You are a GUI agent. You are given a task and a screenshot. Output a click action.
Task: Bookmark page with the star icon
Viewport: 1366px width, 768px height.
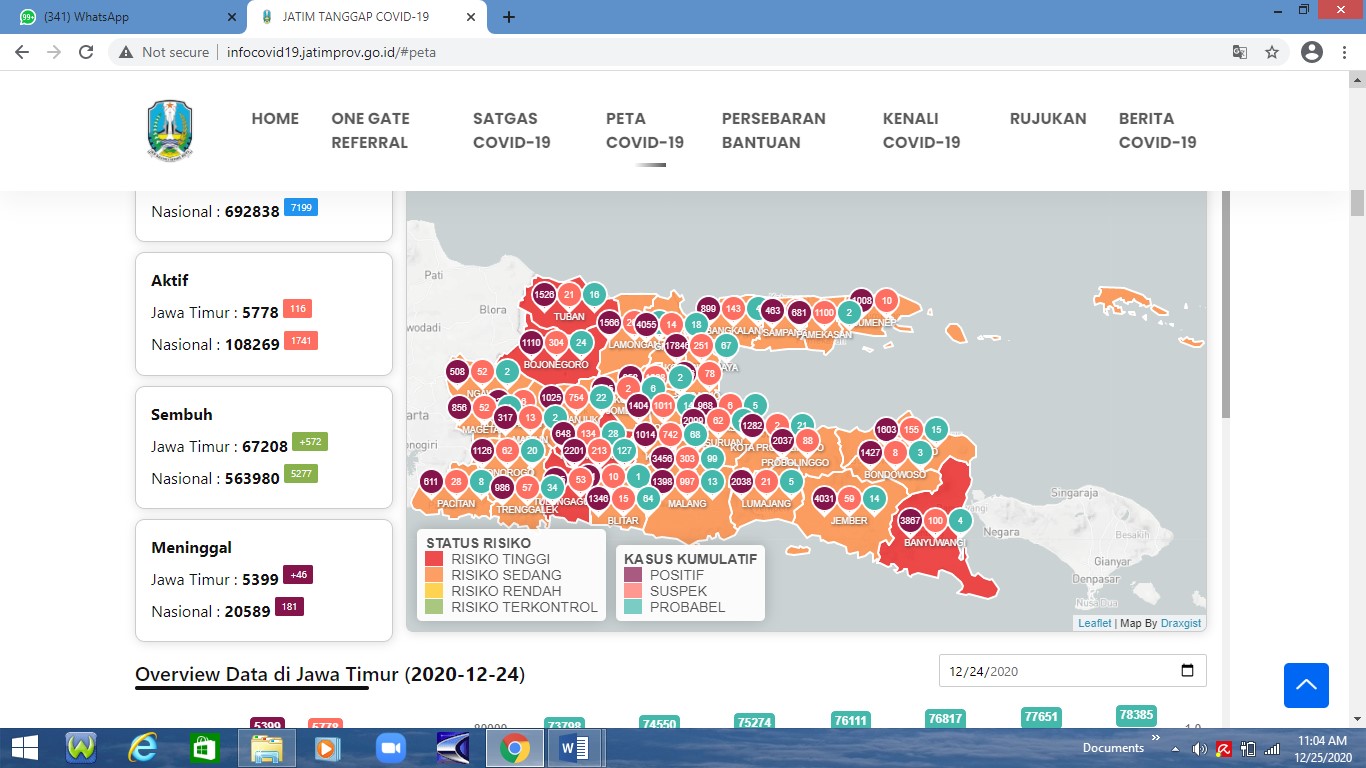pyautogui.click(x=1272, y=52)
